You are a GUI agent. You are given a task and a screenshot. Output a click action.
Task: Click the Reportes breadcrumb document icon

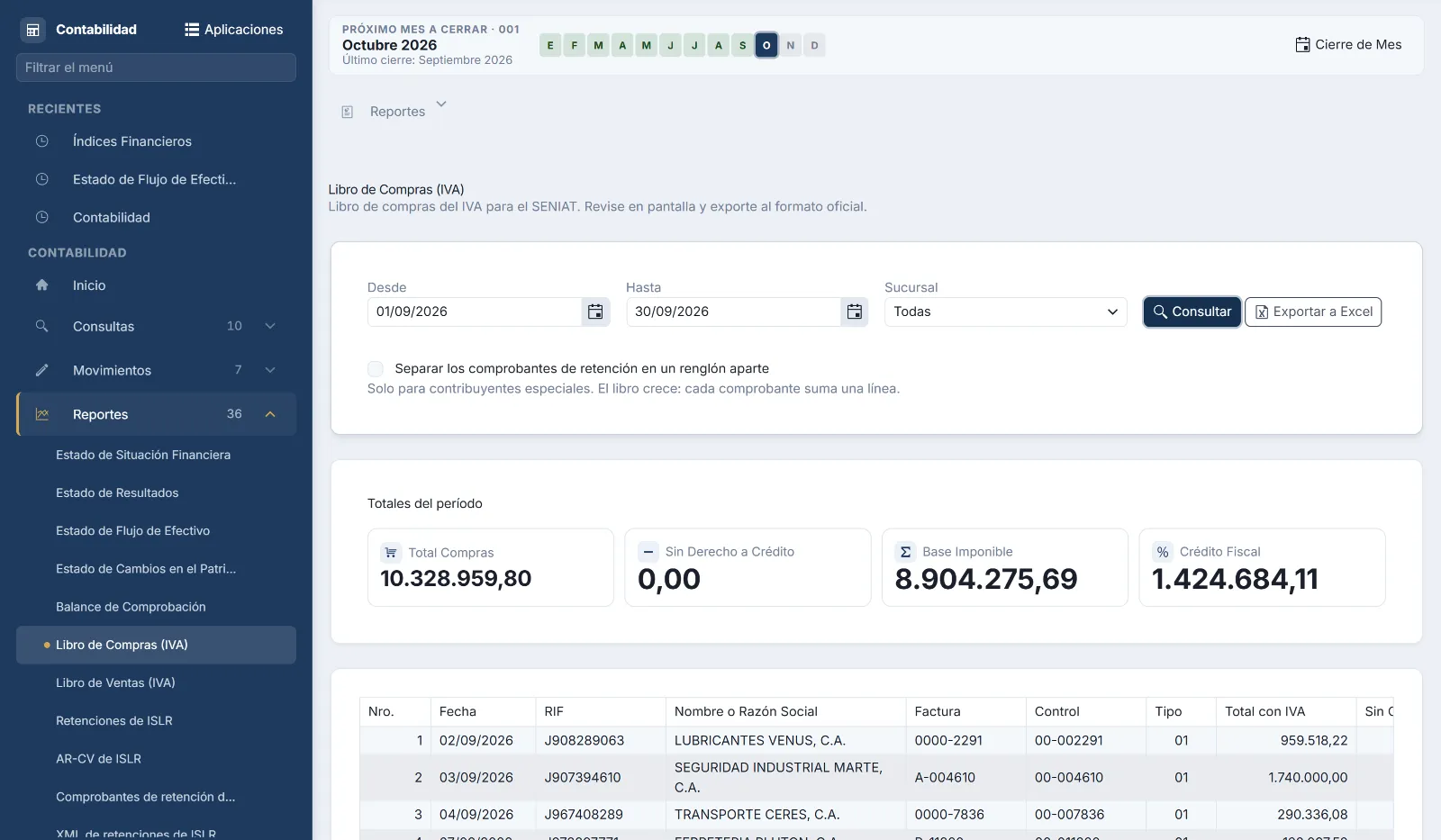347,112
